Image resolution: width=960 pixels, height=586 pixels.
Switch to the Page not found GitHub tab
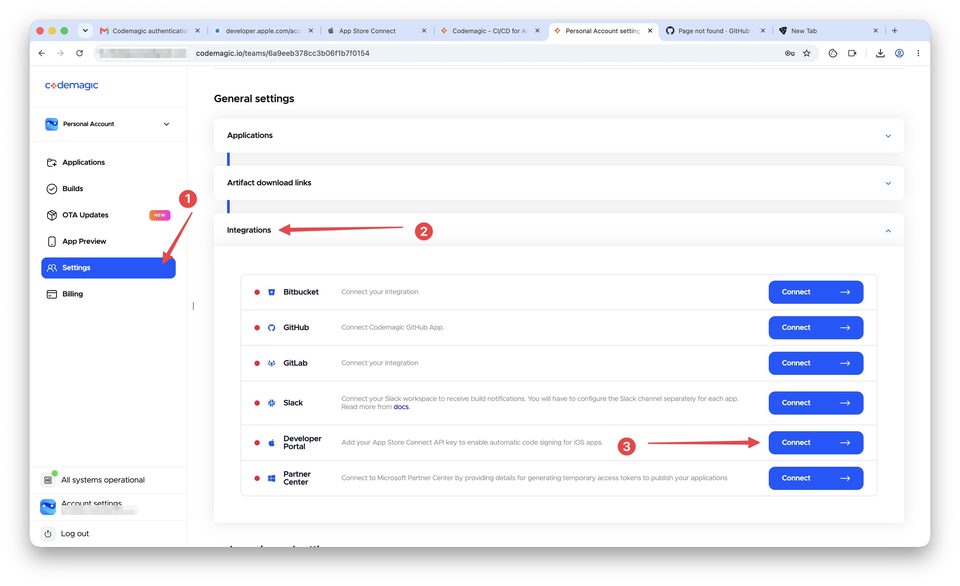point(713,31)
